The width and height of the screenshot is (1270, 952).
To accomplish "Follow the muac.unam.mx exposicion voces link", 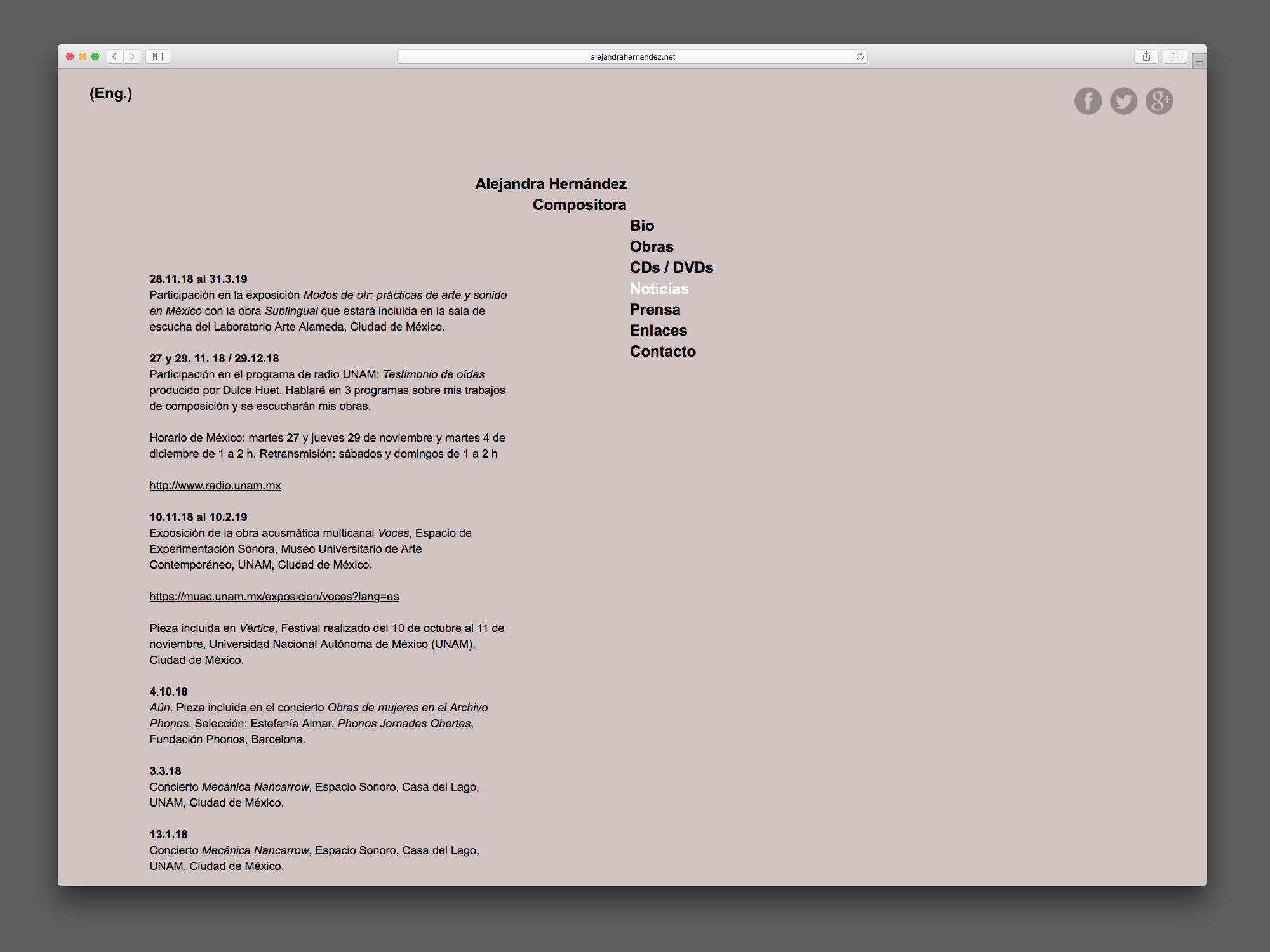I will [x=274, y=597].
